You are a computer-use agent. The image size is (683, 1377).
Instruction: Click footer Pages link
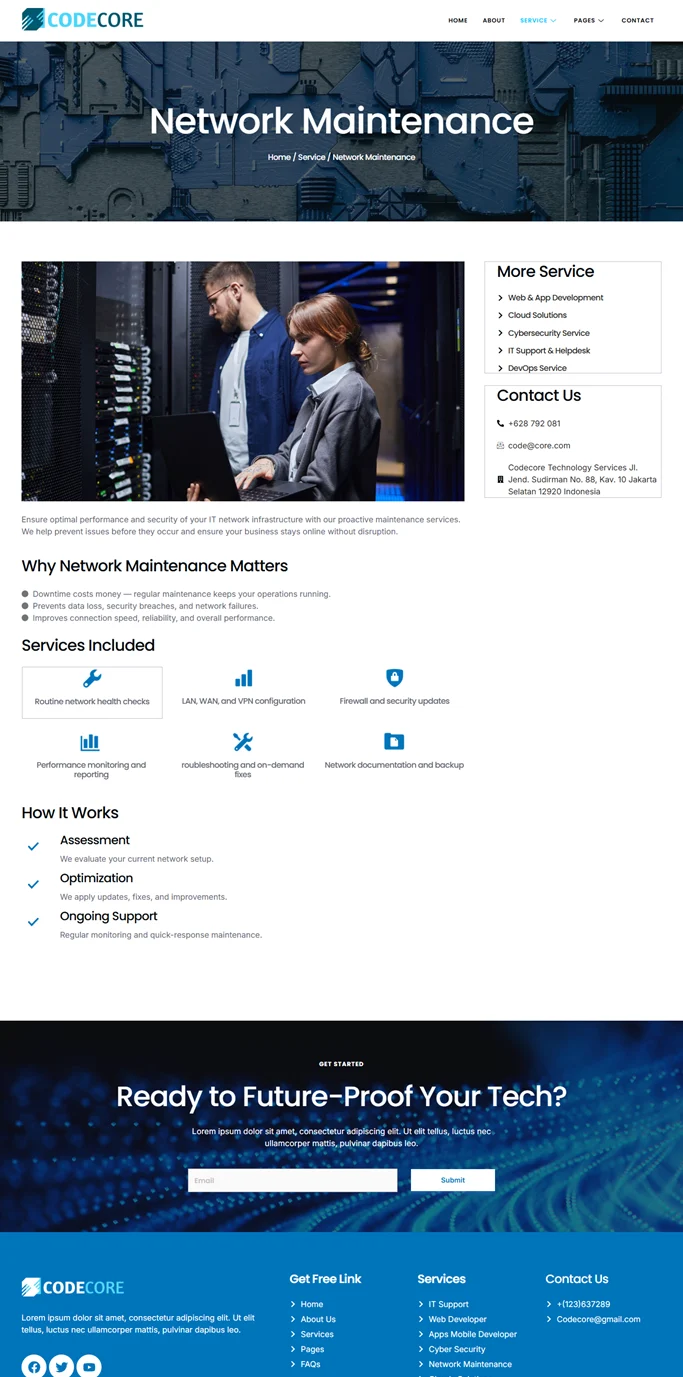coord(312,1349)
